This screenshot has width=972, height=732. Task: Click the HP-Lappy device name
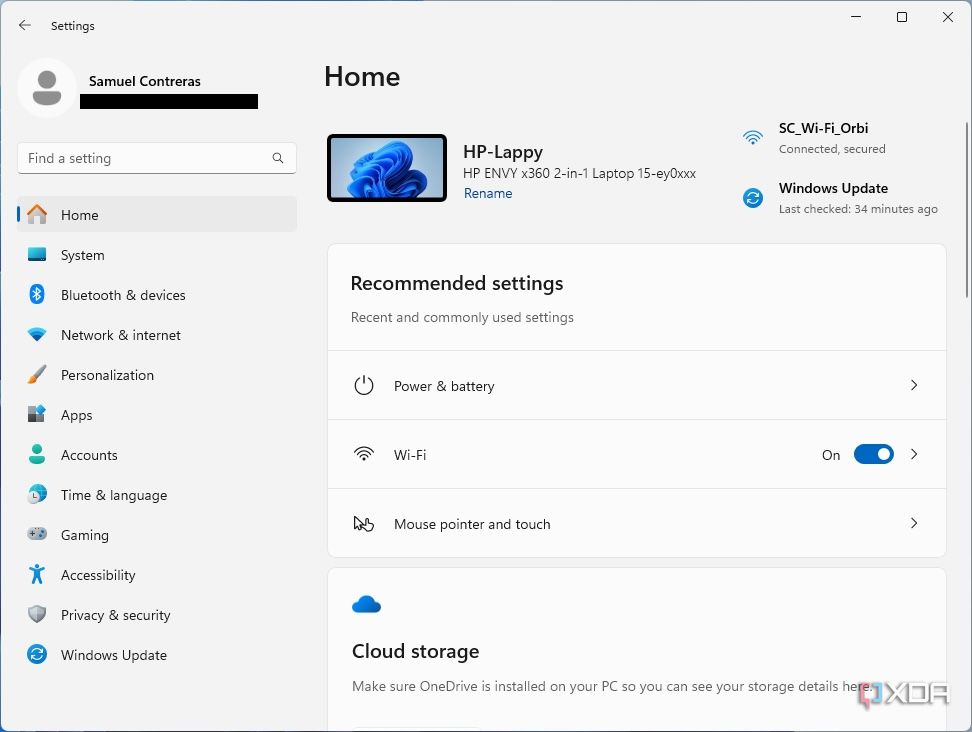point(503,152)
